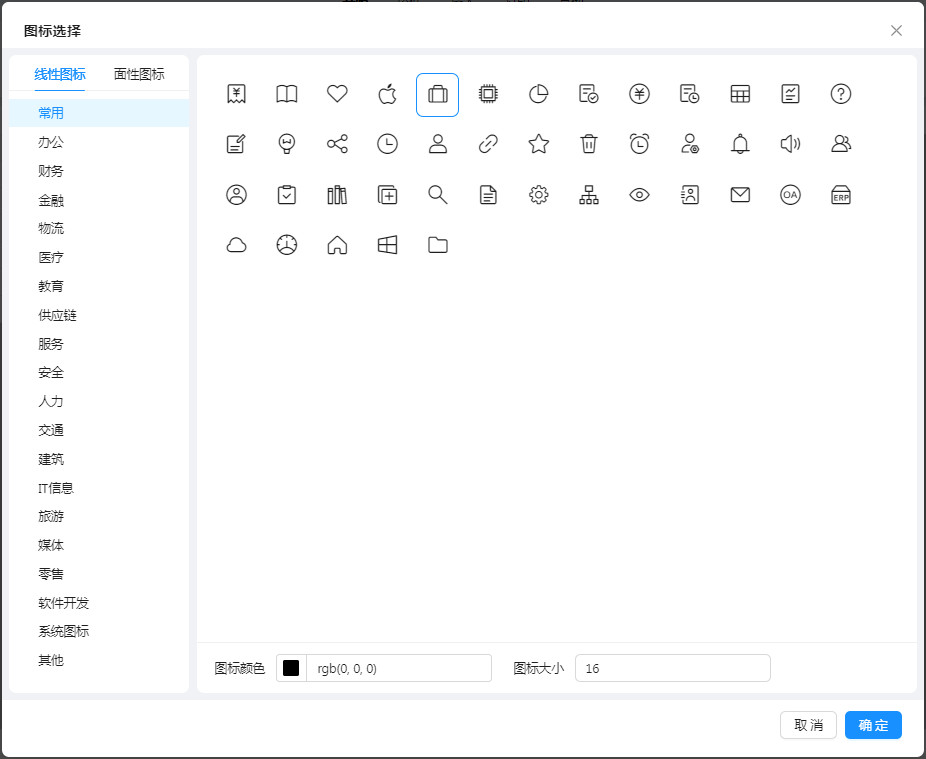Select the briefcase icon

click(437, 95)
